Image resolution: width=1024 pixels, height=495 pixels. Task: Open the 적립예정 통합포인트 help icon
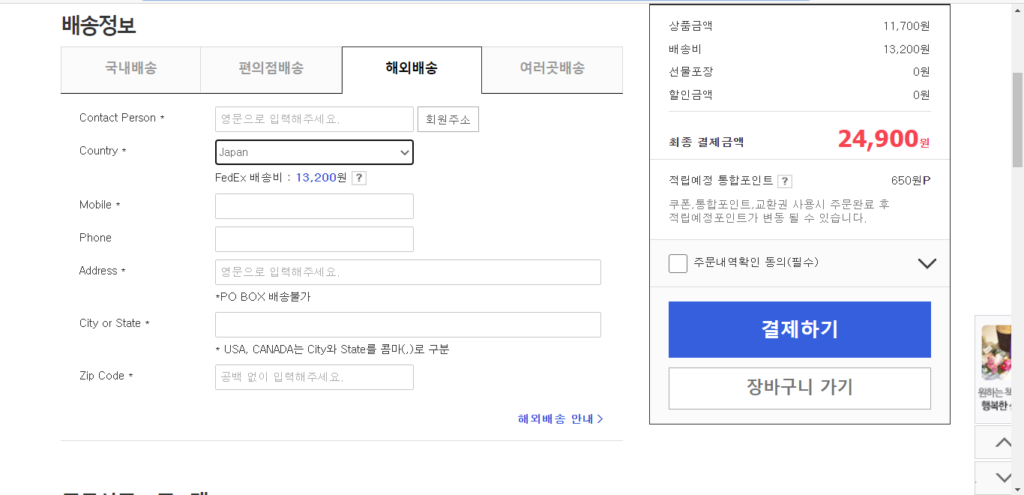(x=785, y=181)
